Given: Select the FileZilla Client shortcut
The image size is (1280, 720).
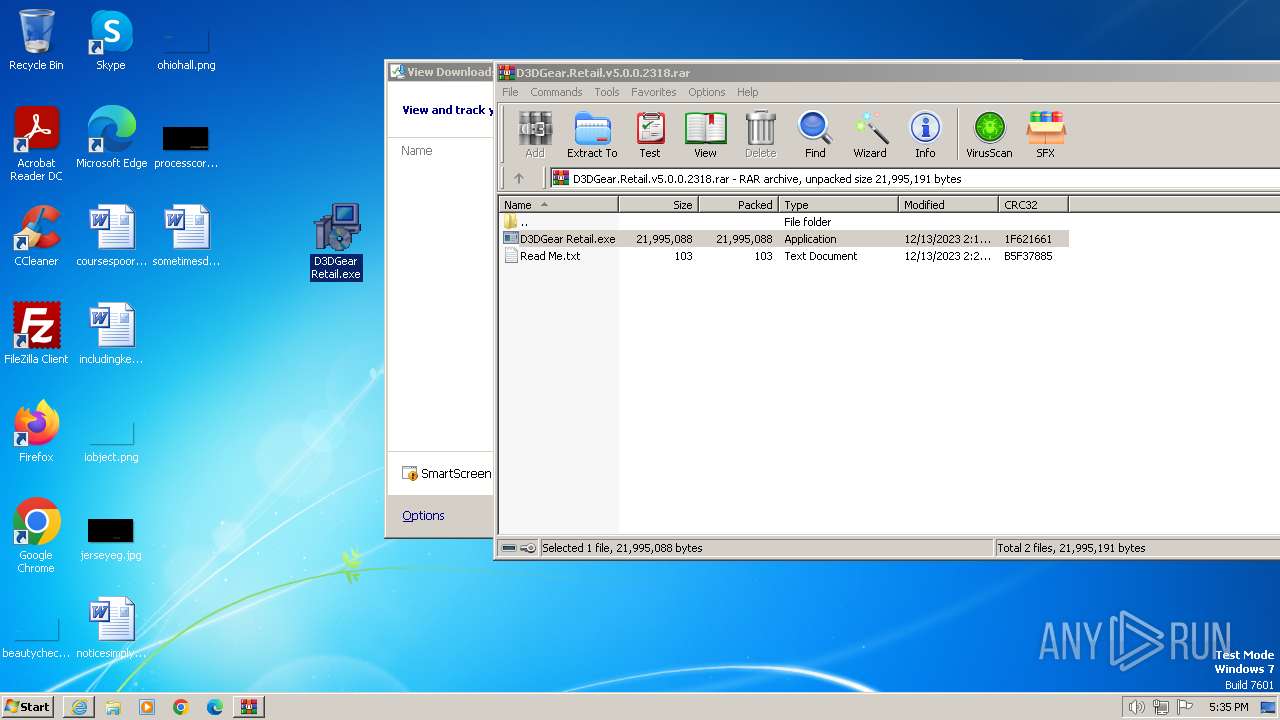Looking at the screenshot, I should tap(36, 334).
